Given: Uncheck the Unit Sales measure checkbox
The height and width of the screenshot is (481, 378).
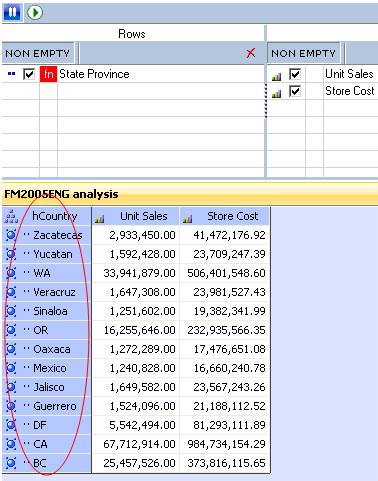Looking at the screenshot, I should coord(295,74).
